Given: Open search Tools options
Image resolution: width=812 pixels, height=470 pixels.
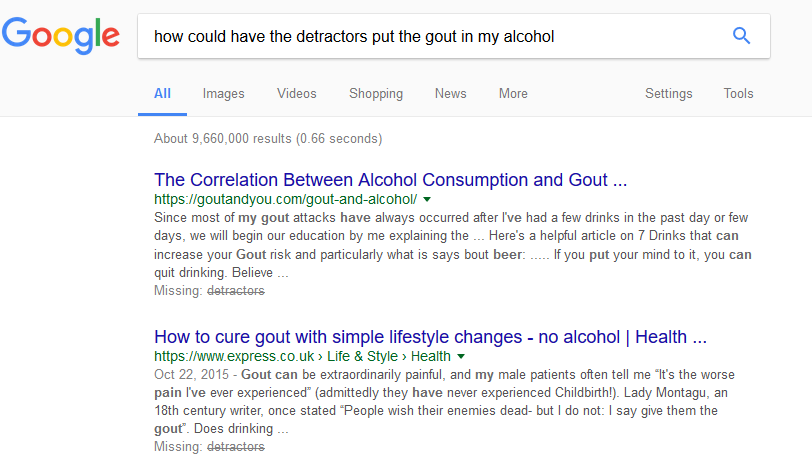Looking at the screenshot, I should (738, 94).
